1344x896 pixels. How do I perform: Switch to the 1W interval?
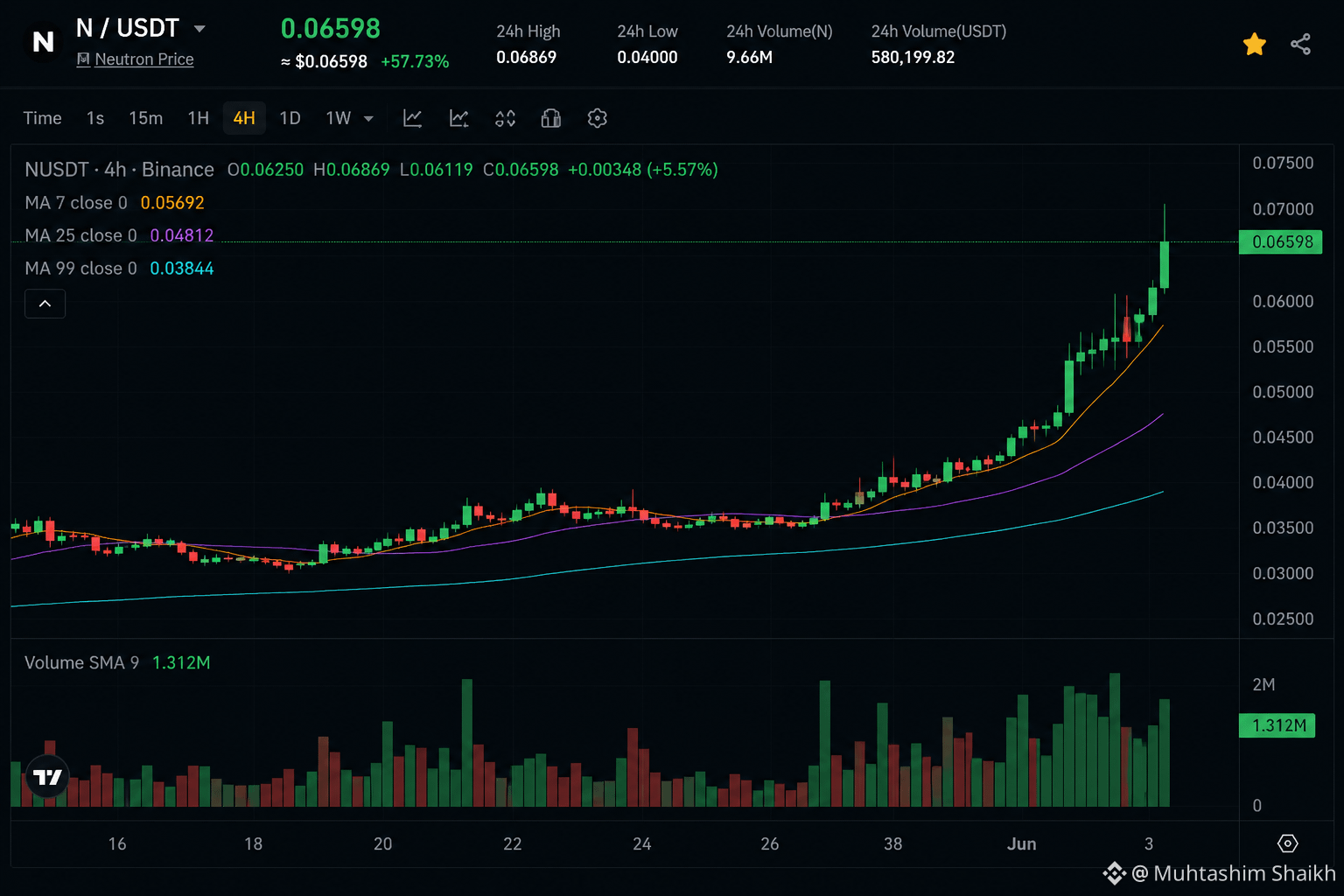tap(338, 118)
